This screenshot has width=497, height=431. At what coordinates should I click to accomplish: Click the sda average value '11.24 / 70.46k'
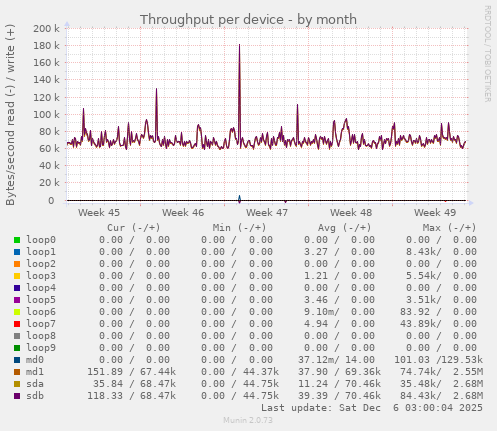coord(339,384)
